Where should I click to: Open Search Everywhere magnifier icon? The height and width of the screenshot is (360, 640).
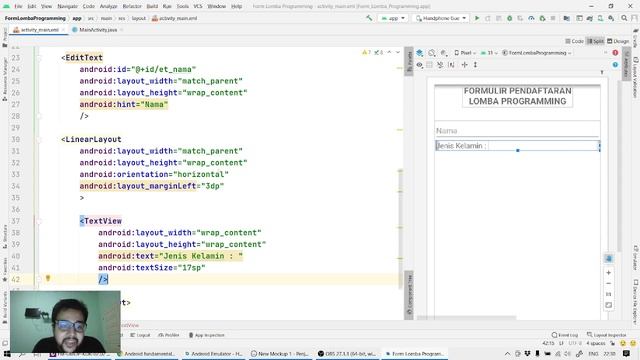(x=624, y=18)
